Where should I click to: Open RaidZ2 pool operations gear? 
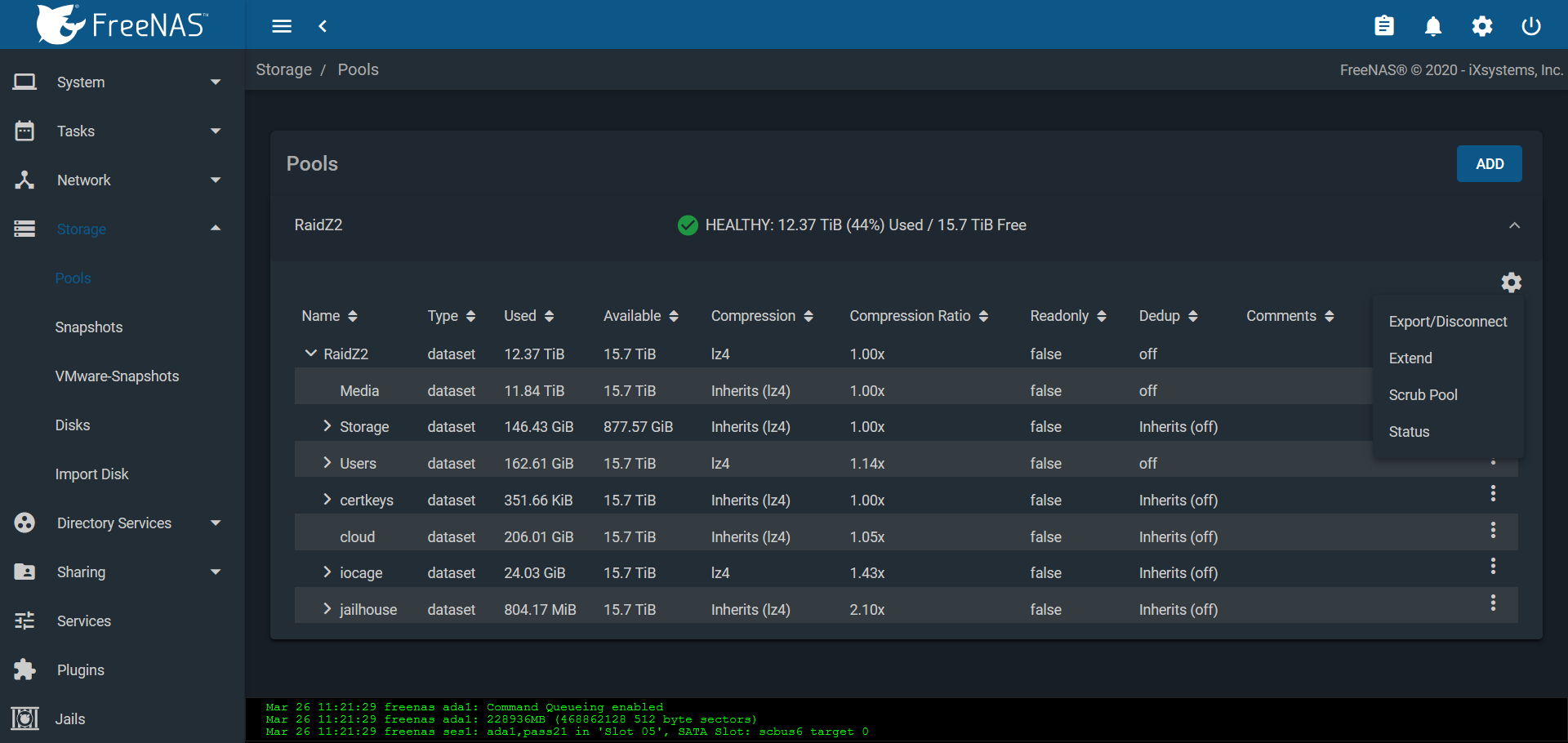pos(1512,283)
